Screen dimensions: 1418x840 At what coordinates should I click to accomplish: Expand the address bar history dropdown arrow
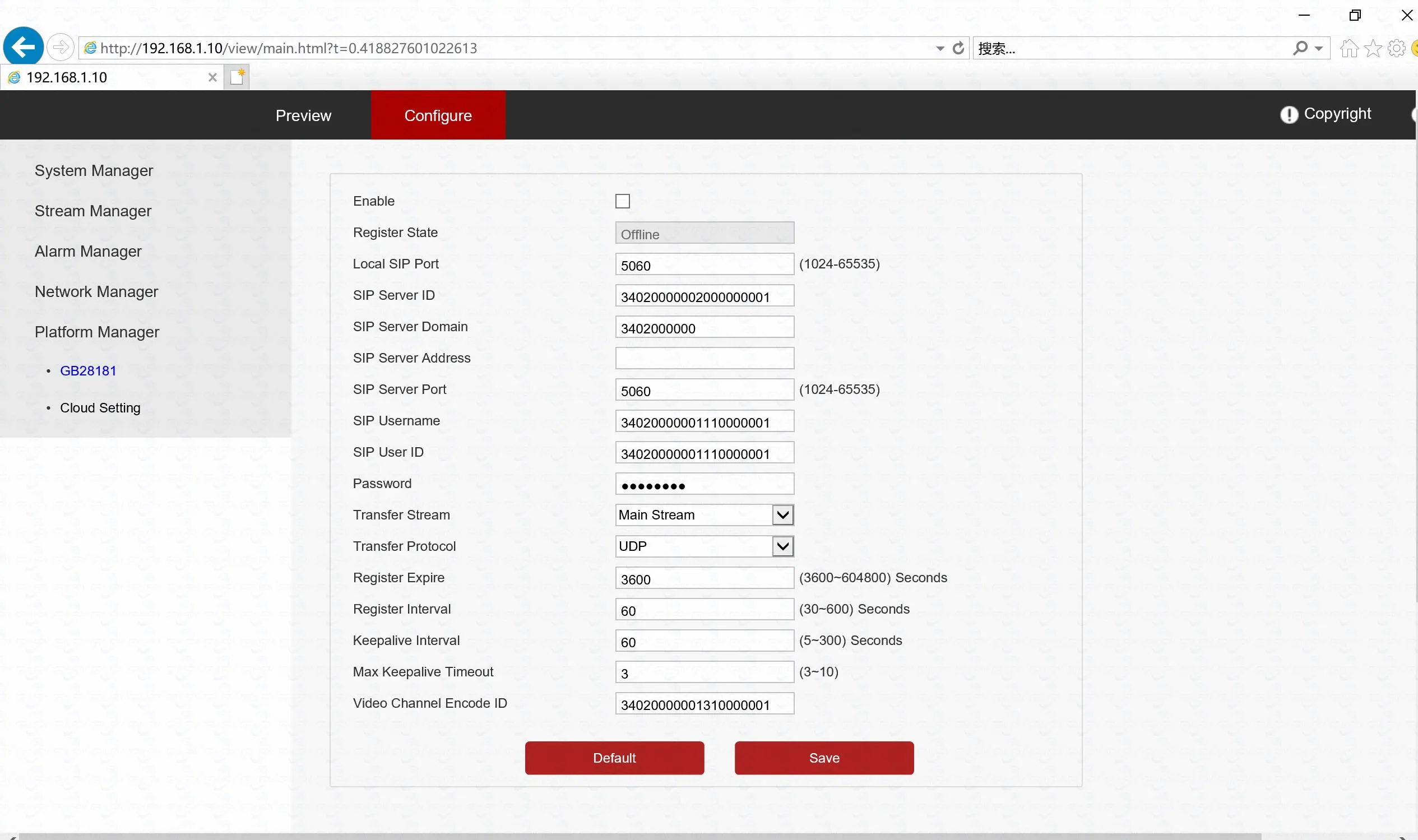[940, 49]
